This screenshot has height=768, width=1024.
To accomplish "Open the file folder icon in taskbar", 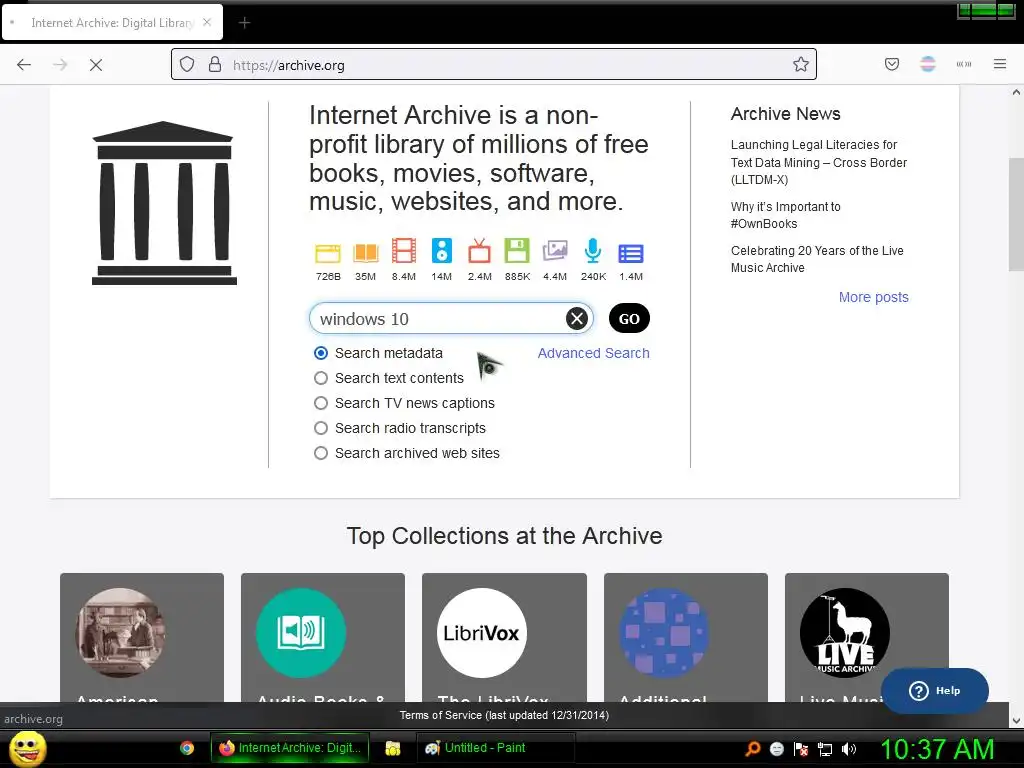I will pyautogui.click(x=392, y=748).
